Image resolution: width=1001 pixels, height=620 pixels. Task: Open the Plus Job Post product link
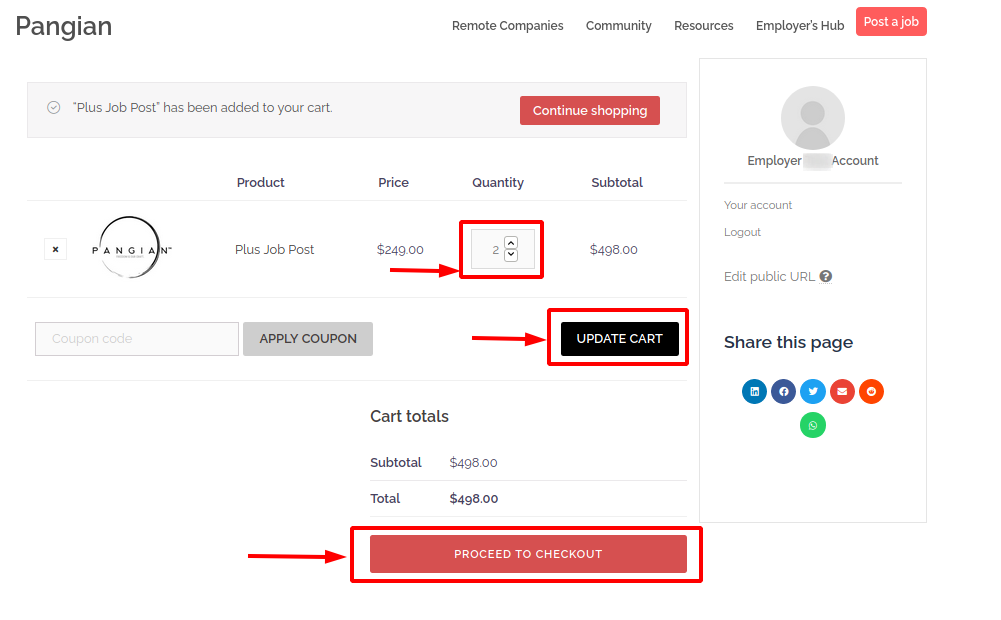(275, 250)
